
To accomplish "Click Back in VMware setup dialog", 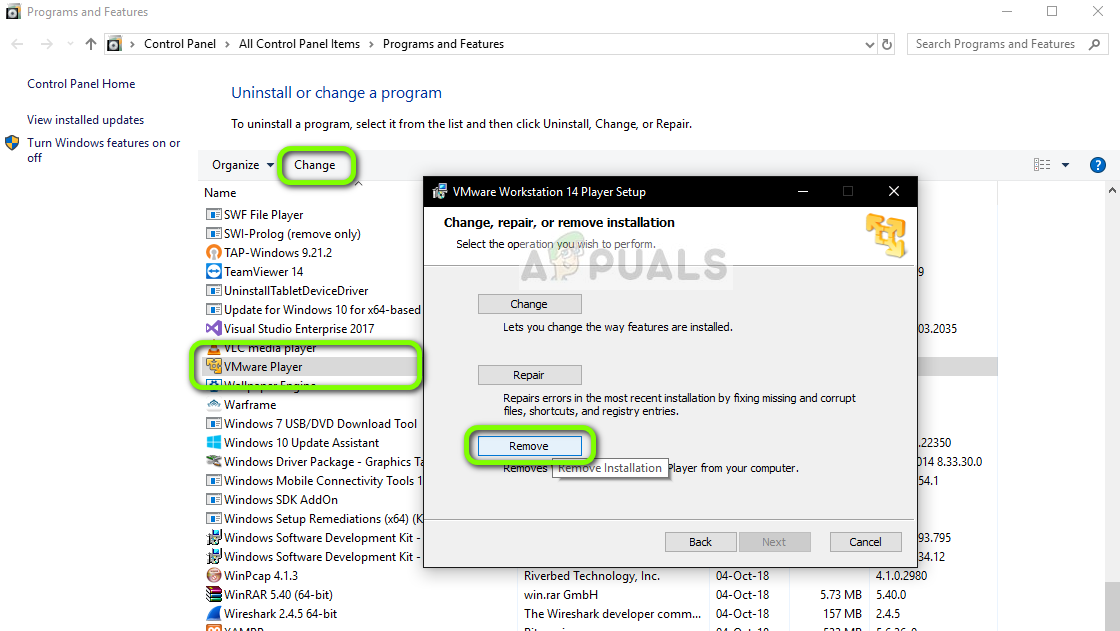I will pyautogui.click(x=701, y=542).
